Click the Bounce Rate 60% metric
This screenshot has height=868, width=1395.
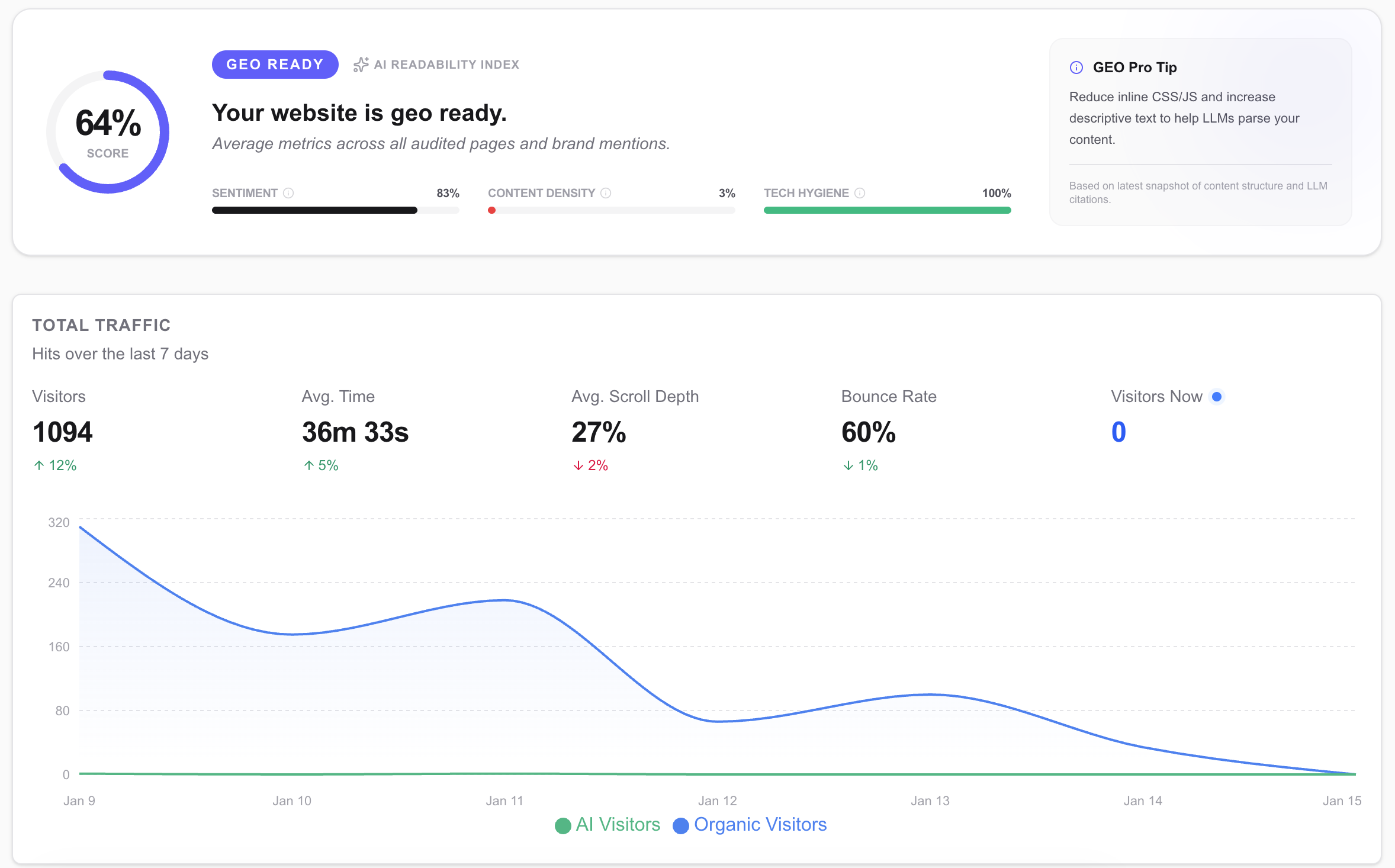click(868, 432)
